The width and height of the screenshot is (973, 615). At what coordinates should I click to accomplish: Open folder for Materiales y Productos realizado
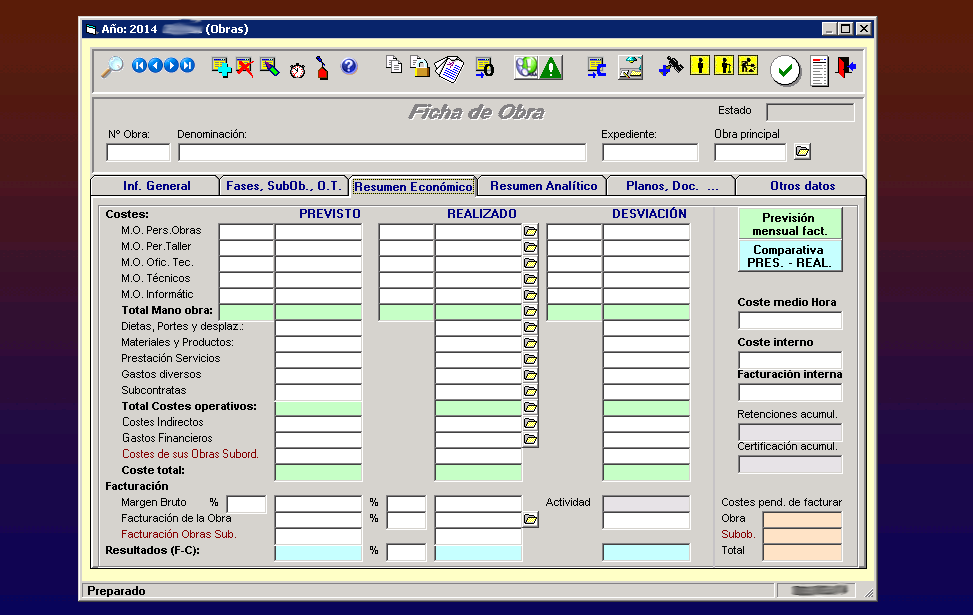(x=530, y=343)
